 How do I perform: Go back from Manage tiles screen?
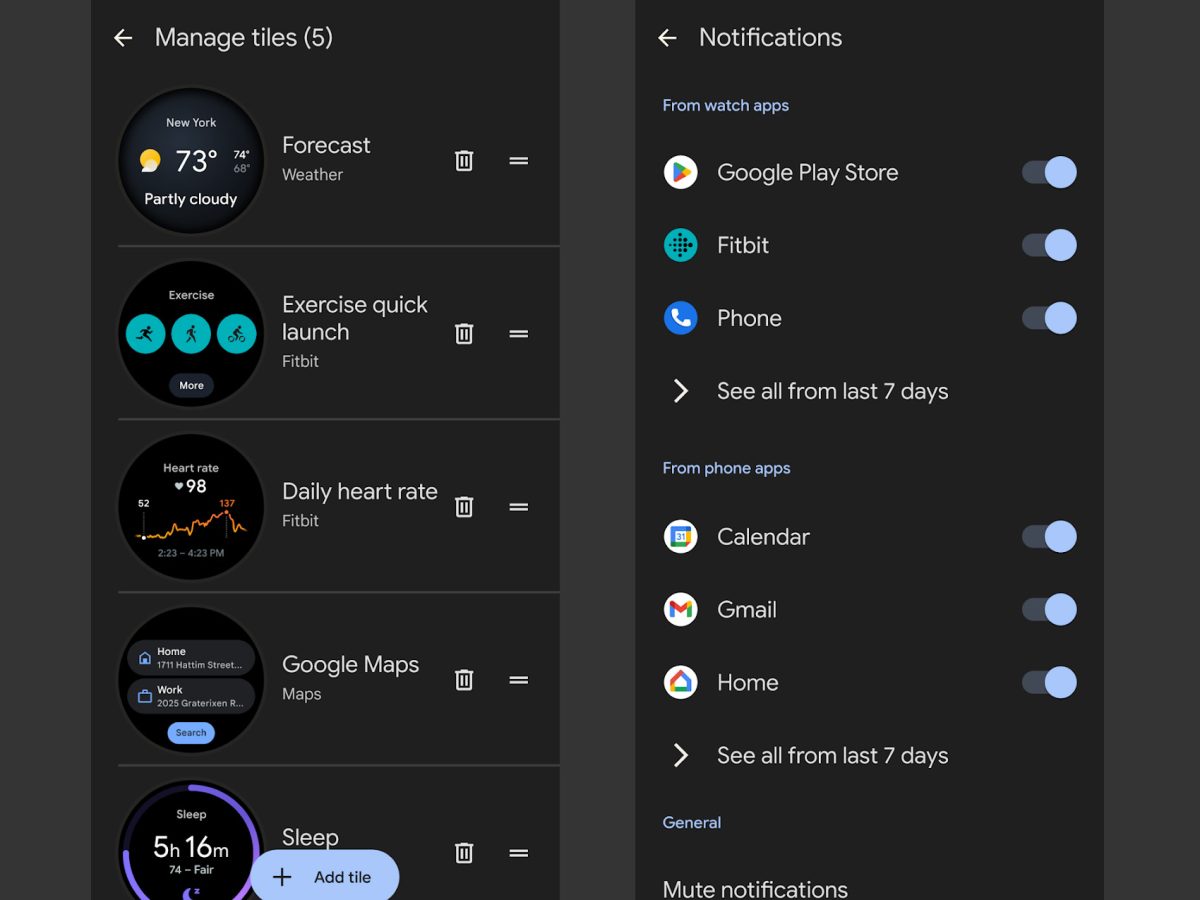(123, 38)
